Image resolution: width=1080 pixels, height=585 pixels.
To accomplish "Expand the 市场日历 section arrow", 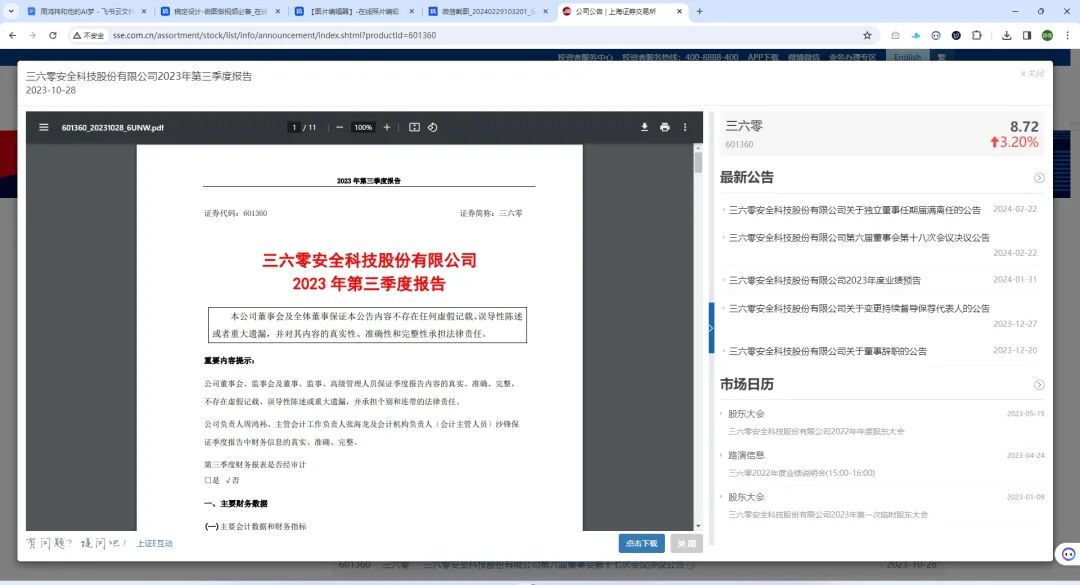I will coord(1039,385).
